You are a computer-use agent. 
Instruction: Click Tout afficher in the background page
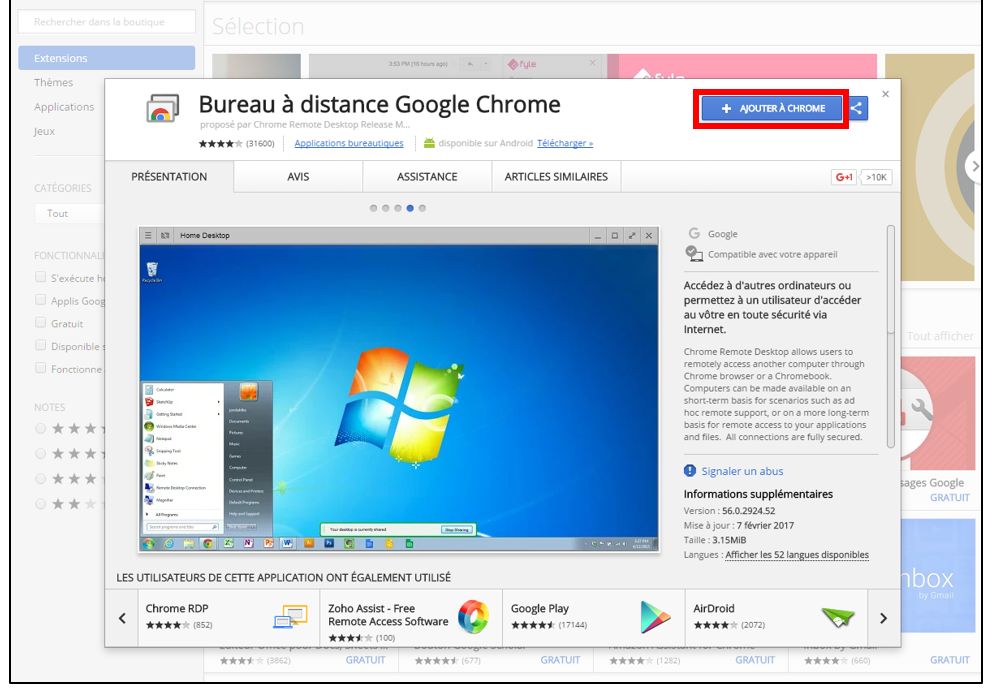pyautogui.click(x=940, y=336)
